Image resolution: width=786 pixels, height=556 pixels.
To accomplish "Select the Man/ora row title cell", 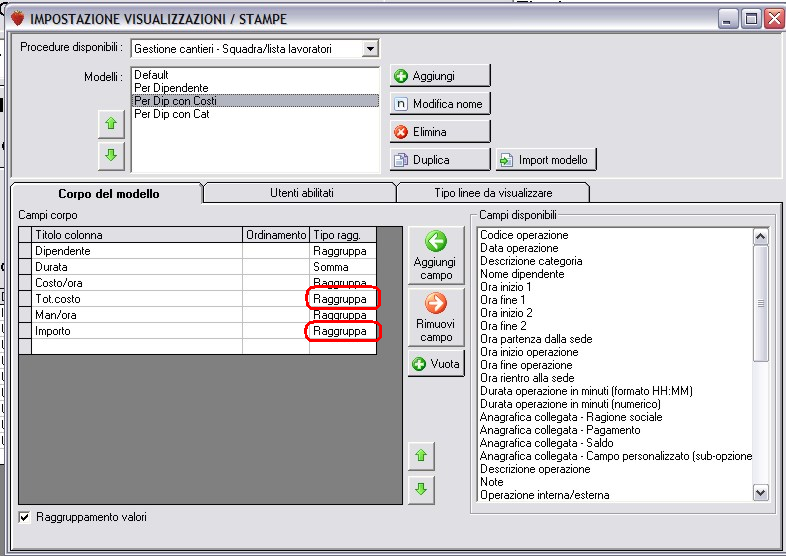I will 137,315.
